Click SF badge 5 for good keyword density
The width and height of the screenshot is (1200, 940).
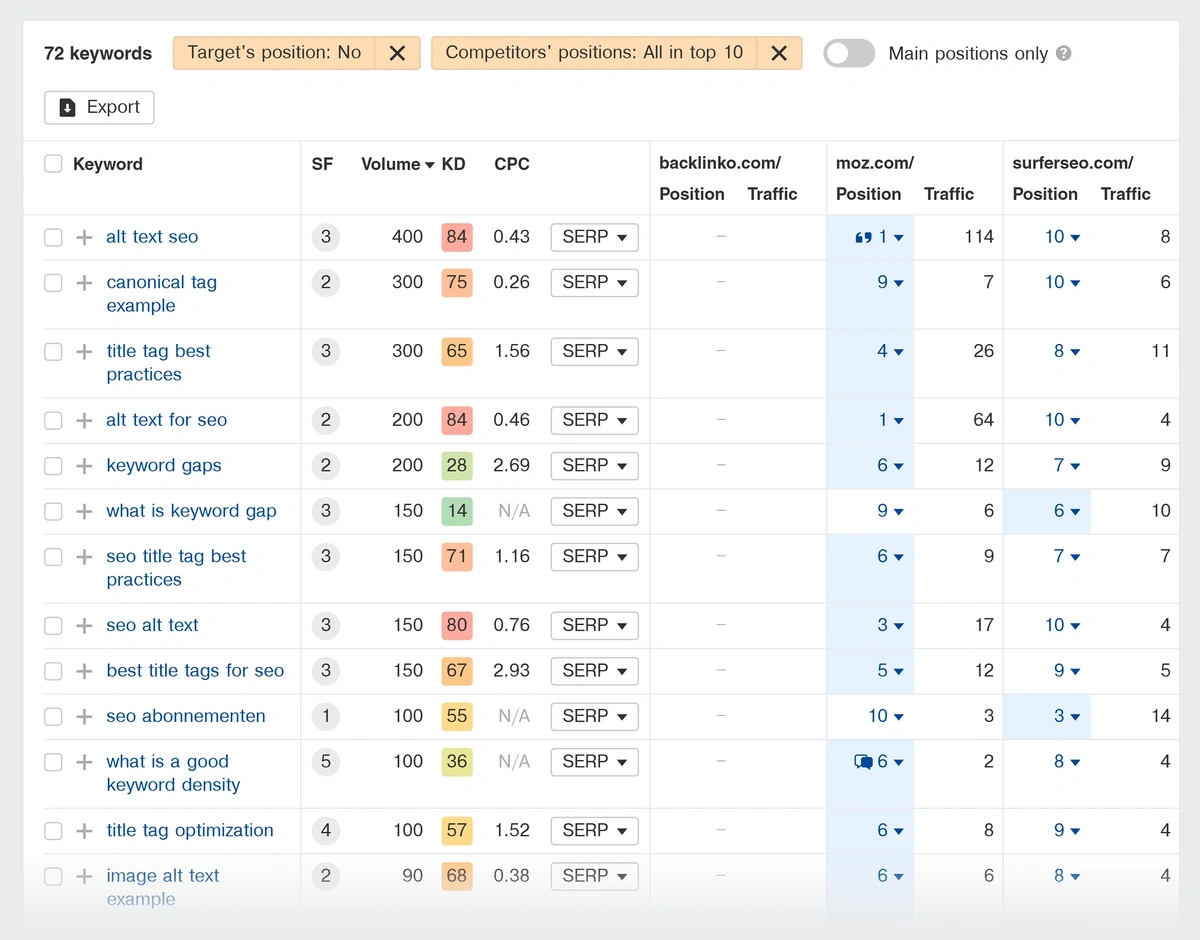tap(325, 761)
